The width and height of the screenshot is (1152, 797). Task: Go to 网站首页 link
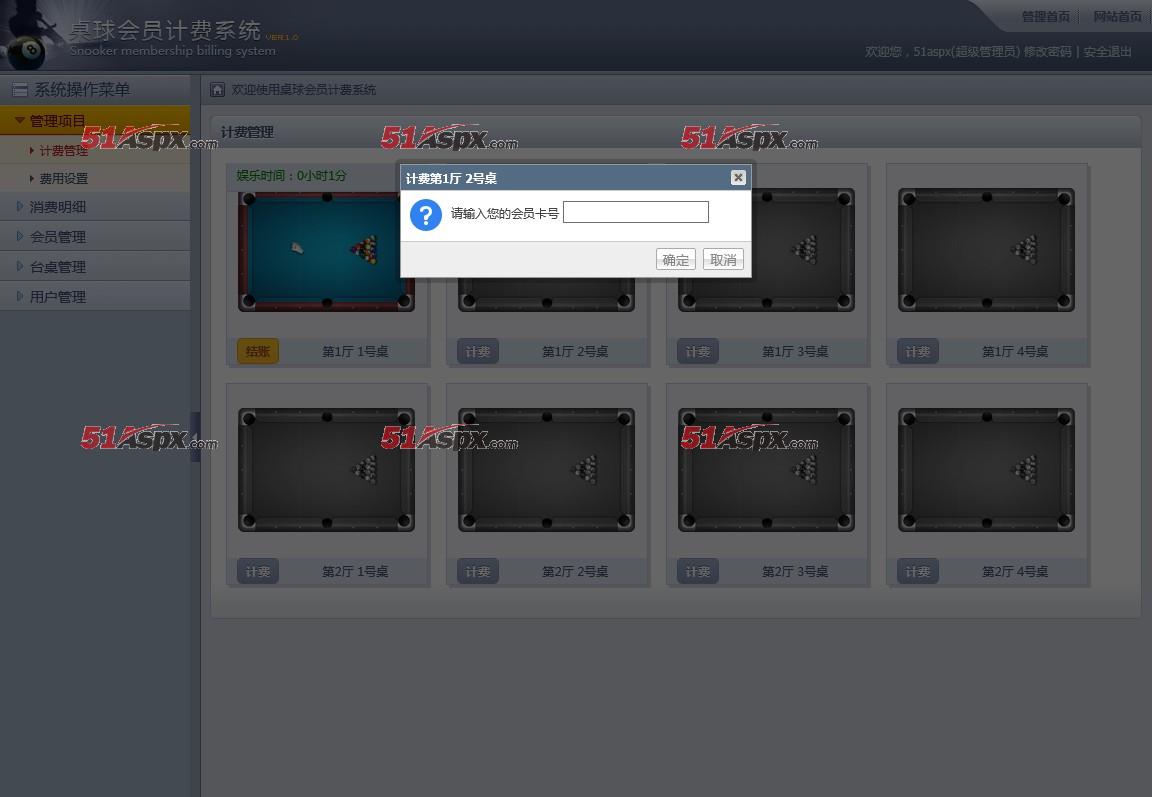pyautogui.click(x=1117, y=16)
